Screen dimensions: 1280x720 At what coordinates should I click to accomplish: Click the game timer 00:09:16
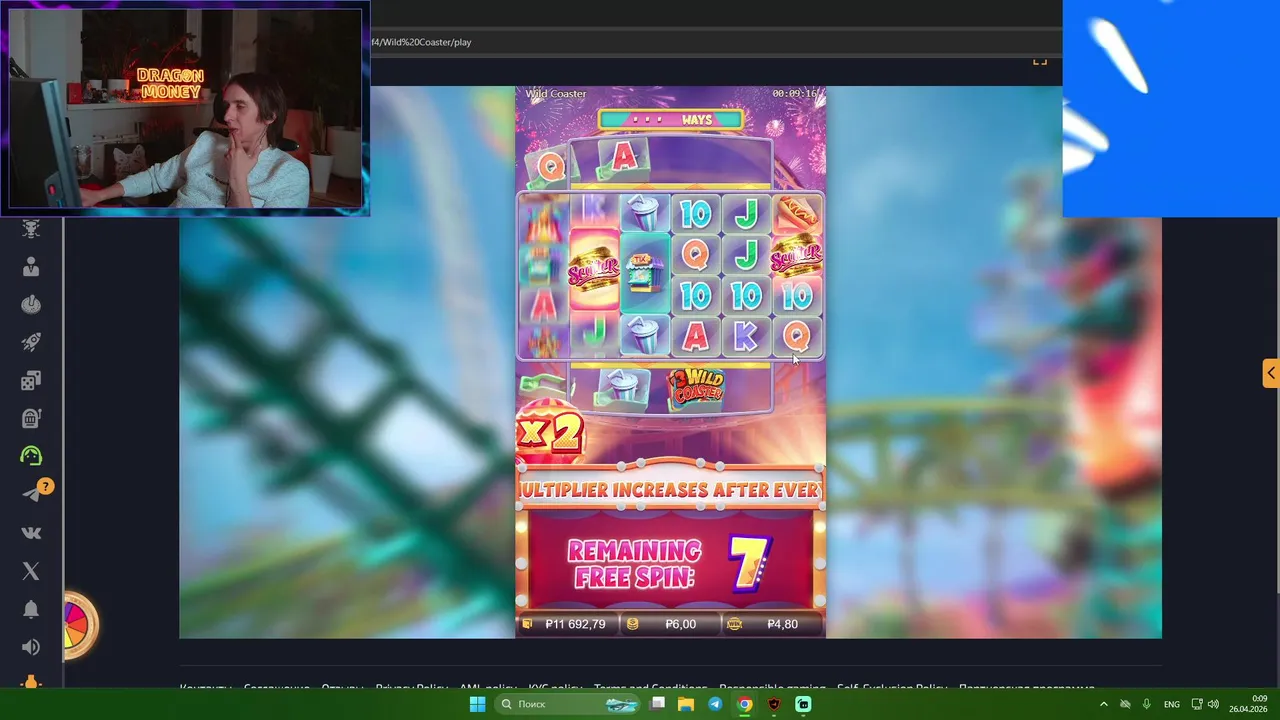pos(795,93)
